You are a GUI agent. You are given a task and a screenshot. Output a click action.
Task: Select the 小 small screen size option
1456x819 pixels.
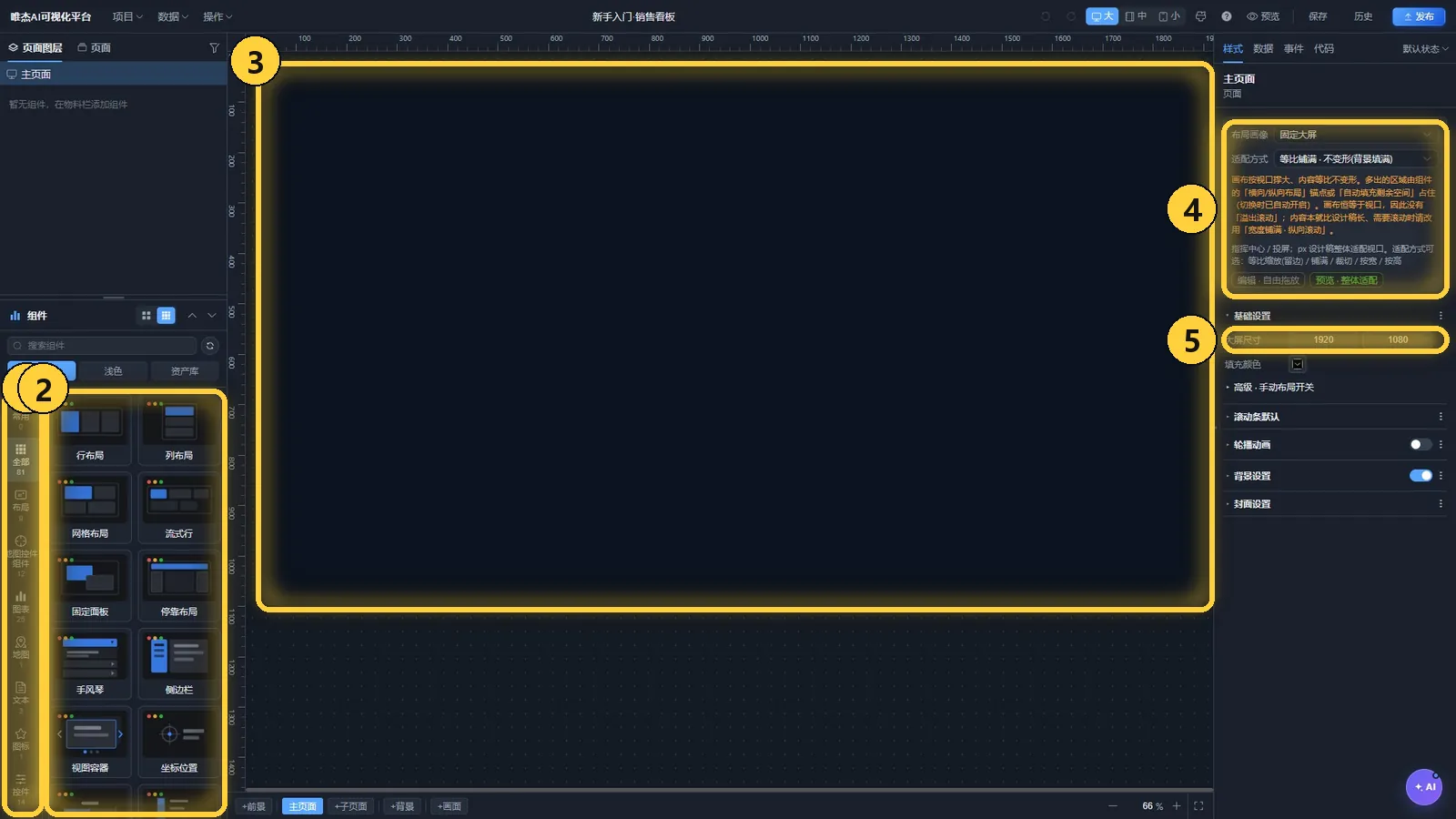point(1168,16)
